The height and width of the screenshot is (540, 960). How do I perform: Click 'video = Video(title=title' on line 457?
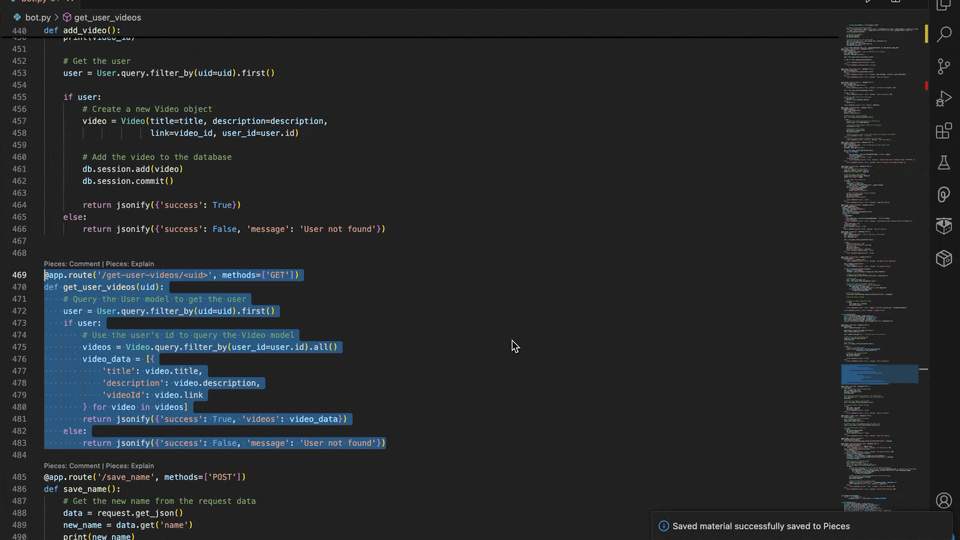pos(205,121)
